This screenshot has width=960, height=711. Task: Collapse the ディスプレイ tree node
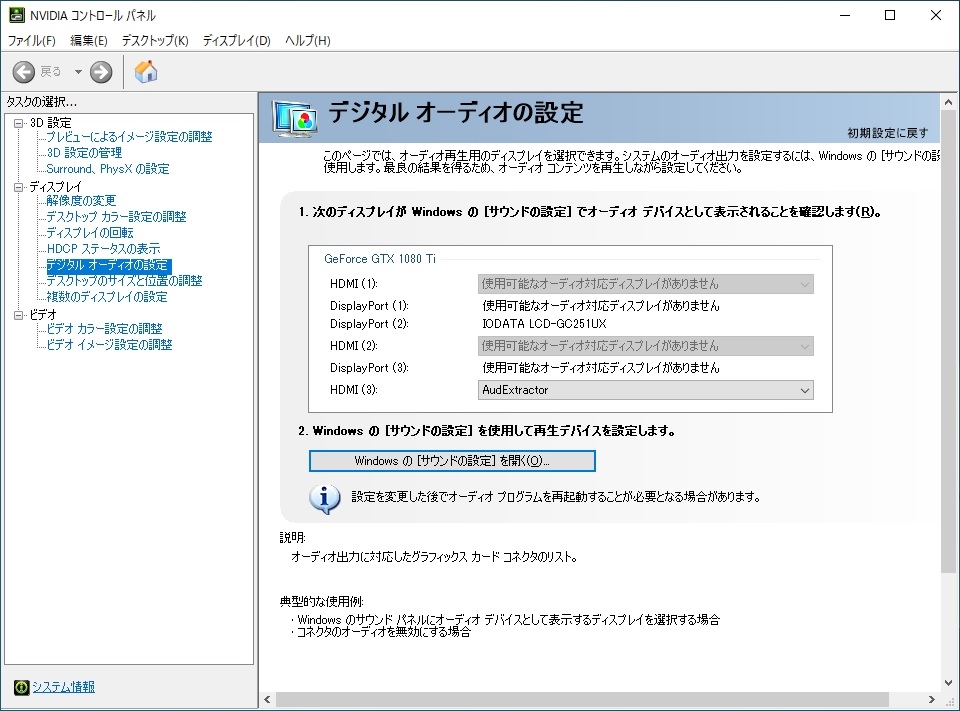click(18, 187)
